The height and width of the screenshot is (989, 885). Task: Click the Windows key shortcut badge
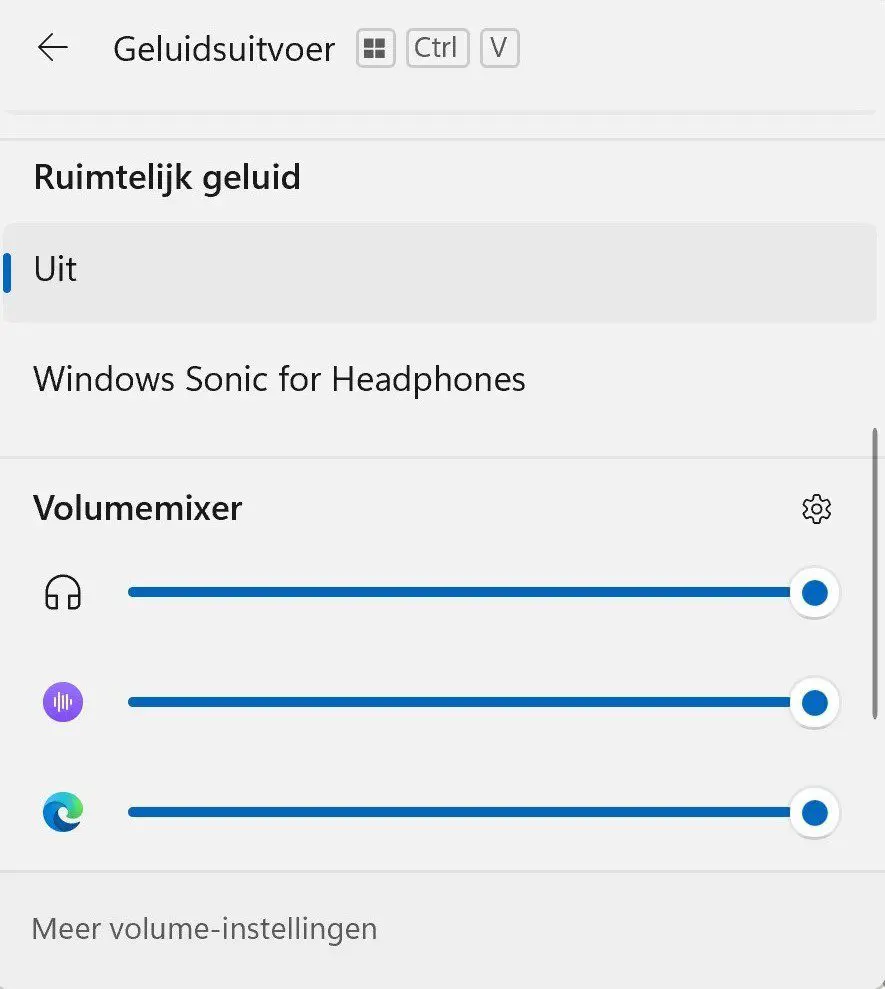click(x=375, y=48)
